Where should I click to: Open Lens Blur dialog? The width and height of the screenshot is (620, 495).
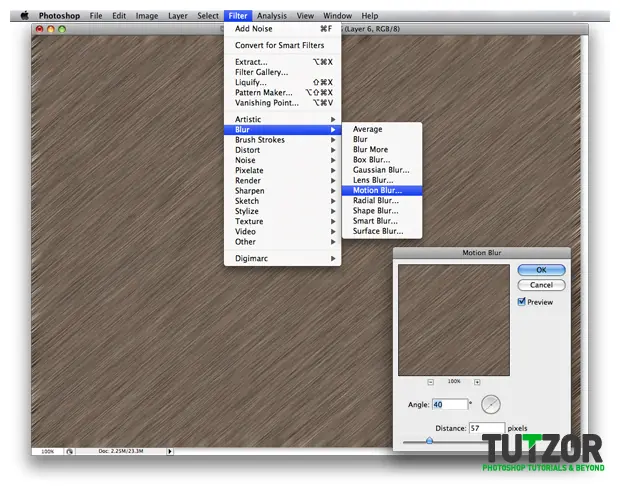[x=382, y=180]
